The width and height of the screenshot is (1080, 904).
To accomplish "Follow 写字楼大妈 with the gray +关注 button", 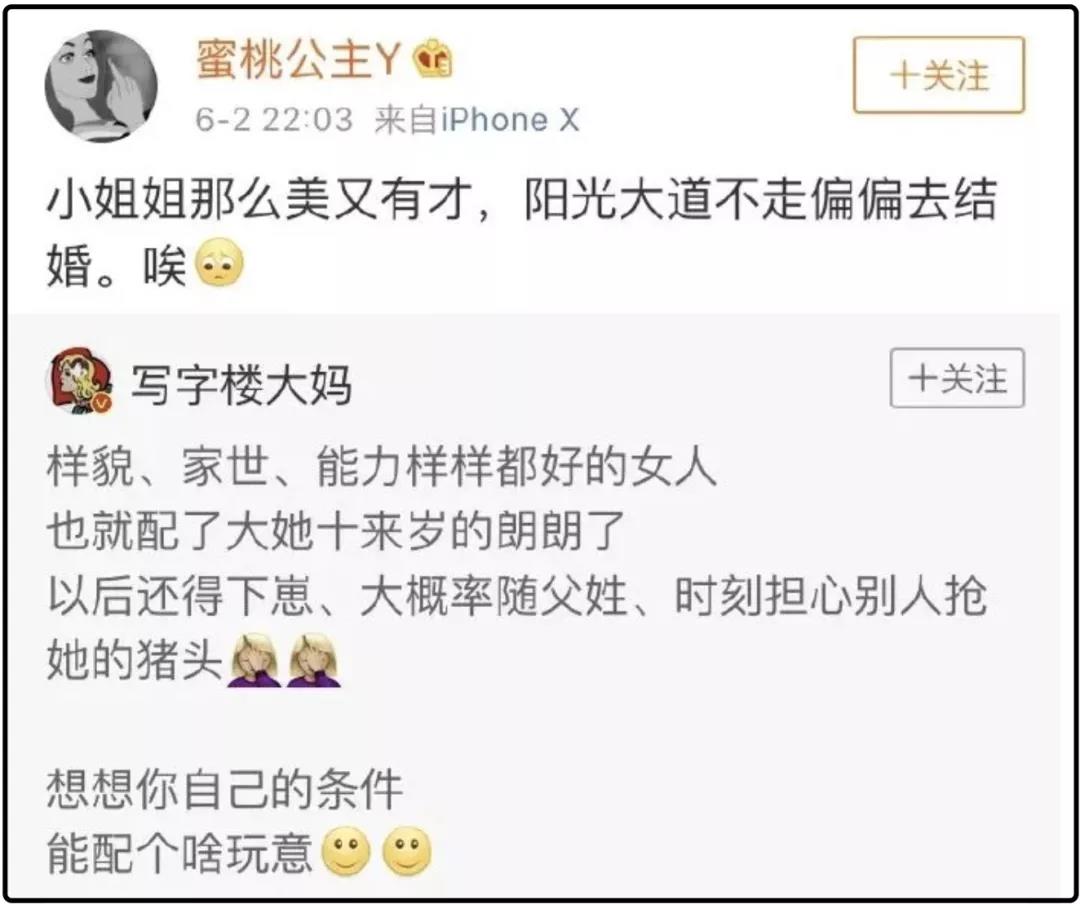I will tap(957, 378).
